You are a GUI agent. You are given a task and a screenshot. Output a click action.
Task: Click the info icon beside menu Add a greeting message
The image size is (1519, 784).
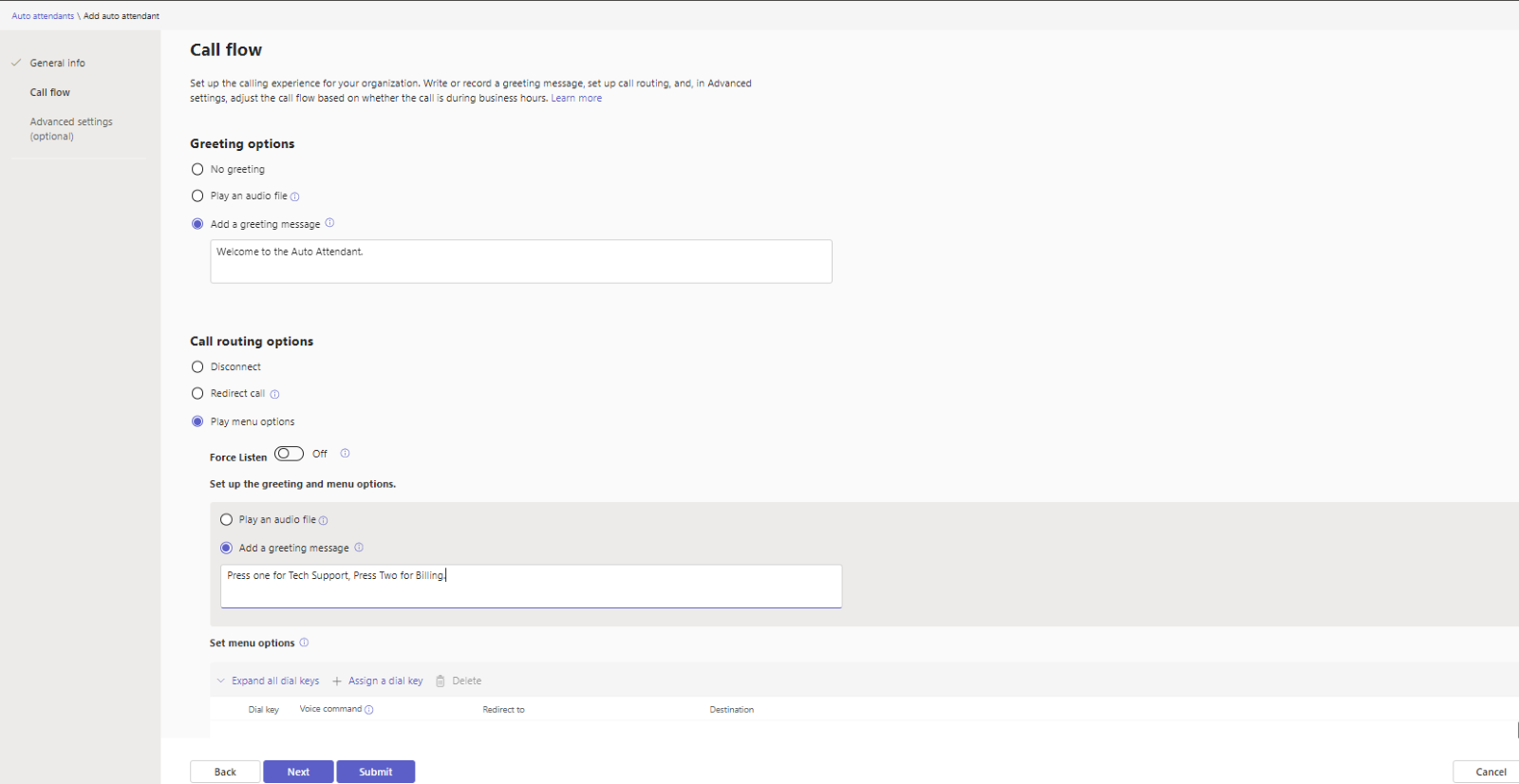click(x=358, y=548)
